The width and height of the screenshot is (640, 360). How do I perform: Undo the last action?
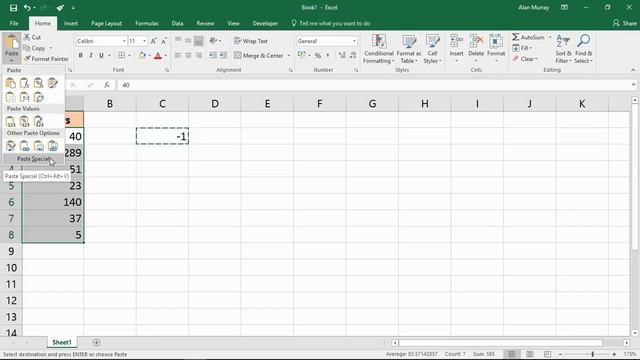pyautogui.click(x=27, y=7)
